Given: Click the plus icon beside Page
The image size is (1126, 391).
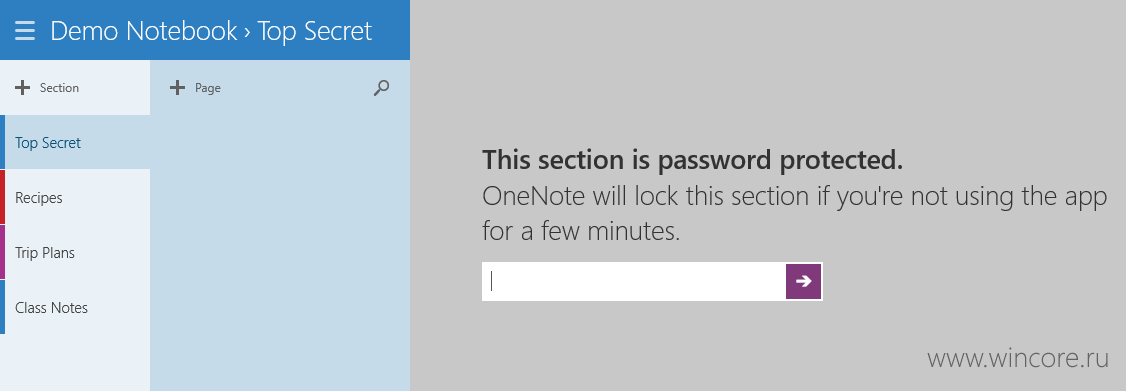Looking at the screenshot, I should pos(177,88).
